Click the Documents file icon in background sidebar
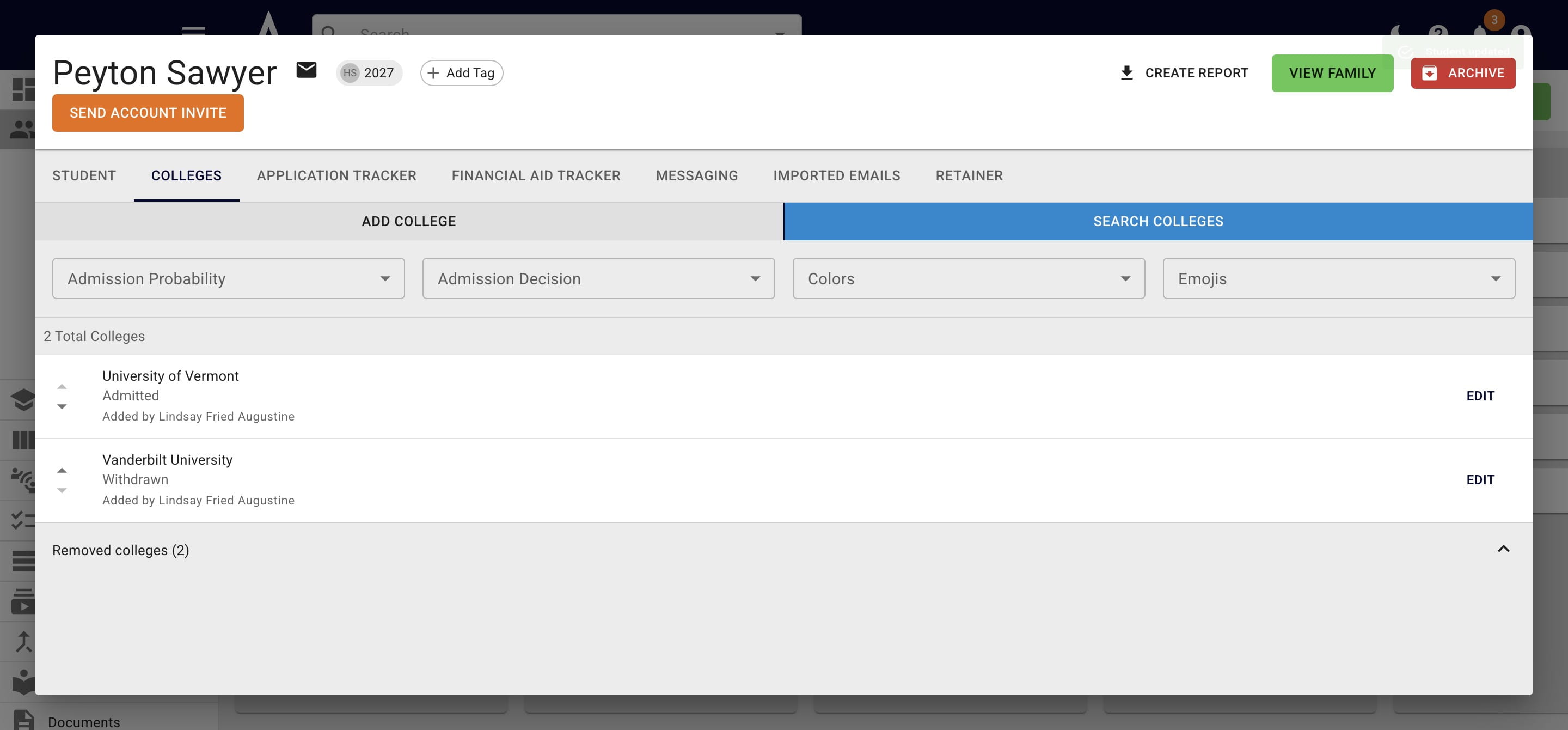 pyautogui.click(x=23, y=721)
